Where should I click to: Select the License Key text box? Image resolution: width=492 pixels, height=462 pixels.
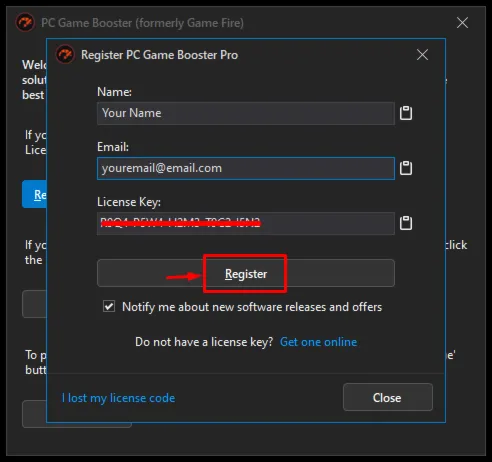[x=246, y=223]
